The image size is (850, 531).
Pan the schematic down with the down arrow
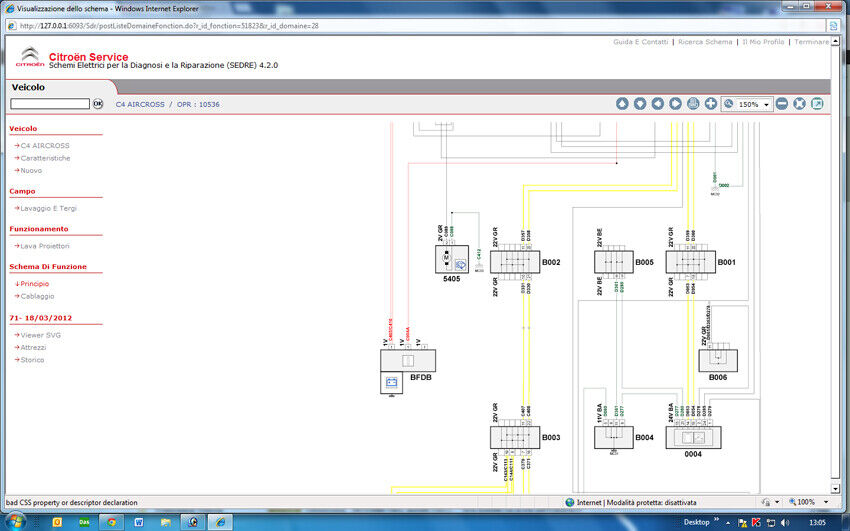coord(639,104)
